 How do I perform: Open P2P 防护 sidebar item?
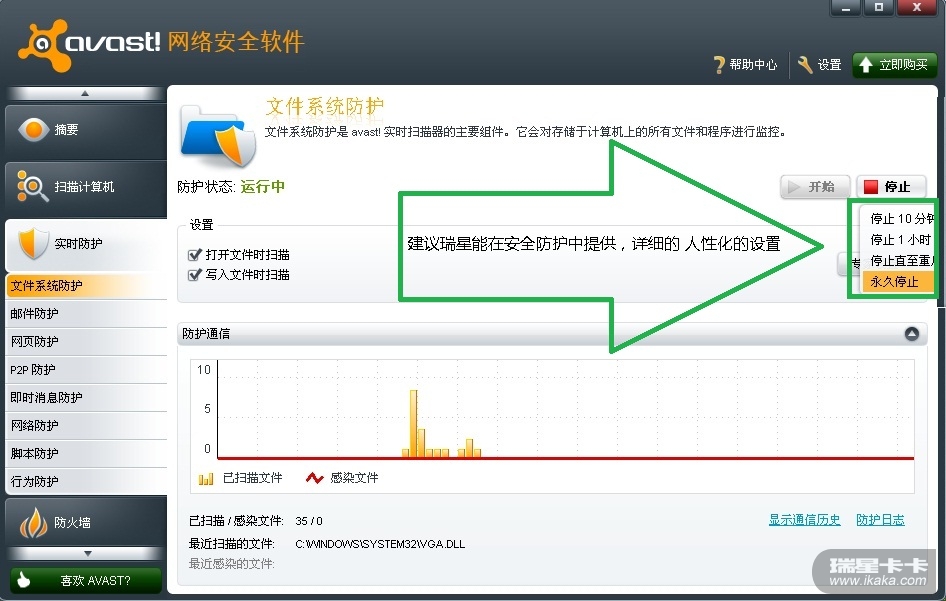pyautogui.click(x=86, y=369)
